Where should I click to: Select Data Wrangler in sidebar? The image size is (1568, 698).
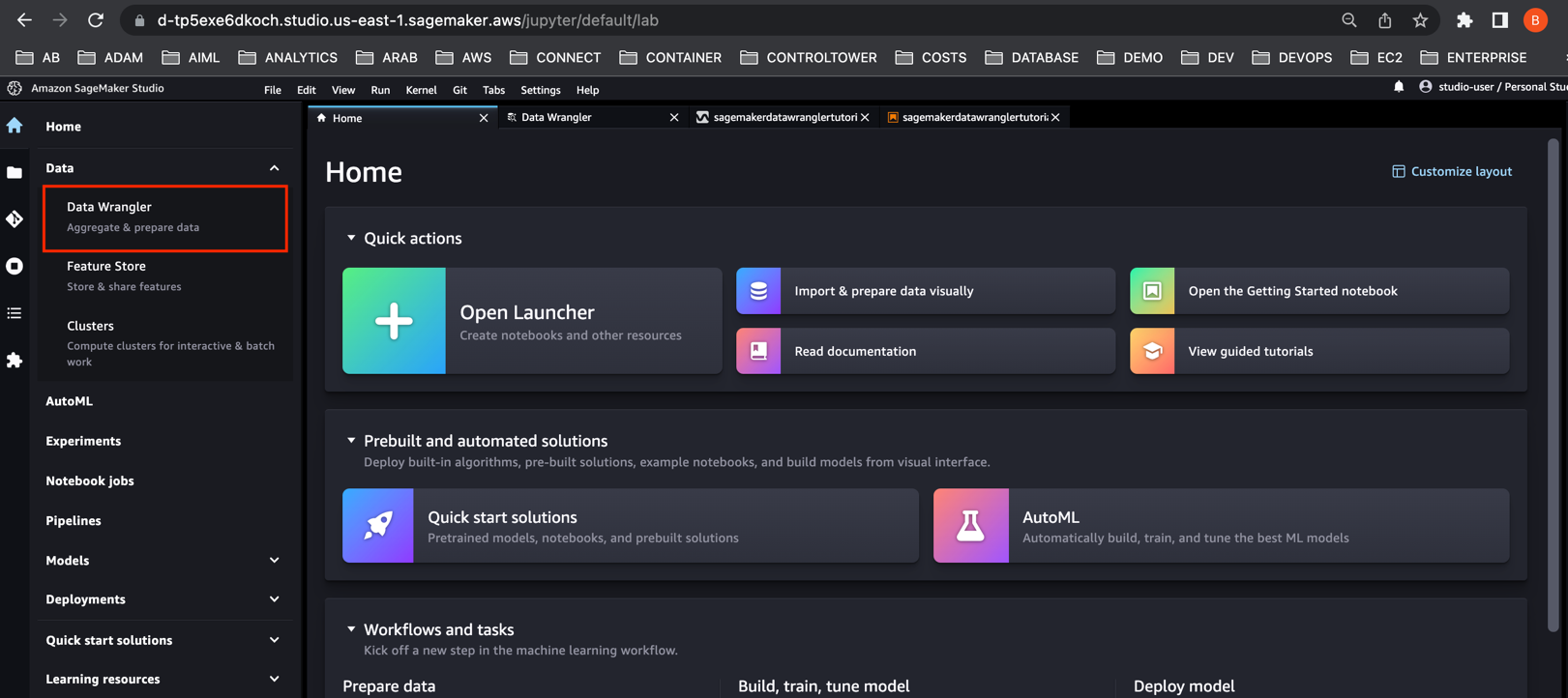pos(165,218)
